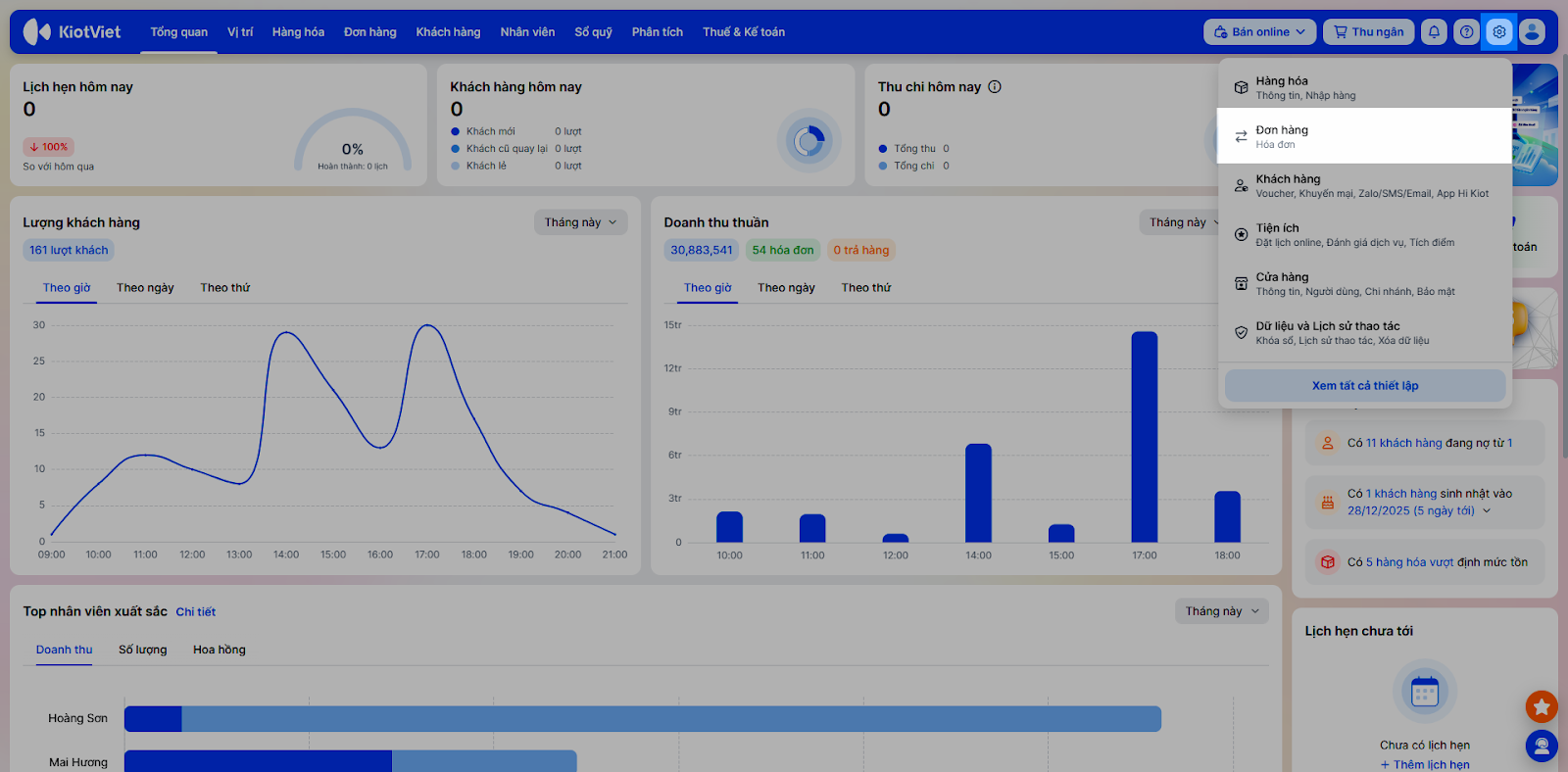Click the 30,883,541 revenue badge
The height and width of the screenshot is (772, 1568).
click(x=702, y=250)
